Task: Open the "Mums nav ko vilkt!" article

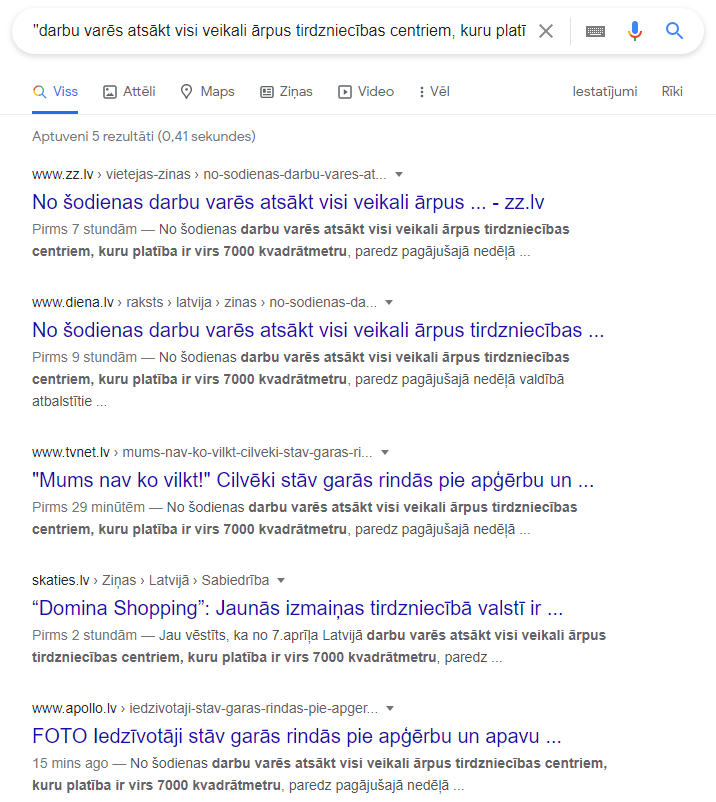Action: click(313, 480)
